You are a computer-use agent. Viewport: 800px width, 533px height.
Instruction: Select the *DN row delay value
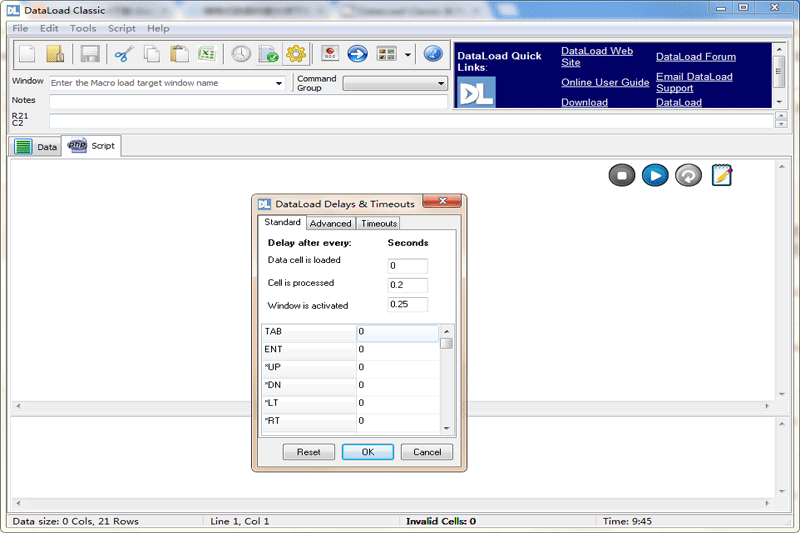pos(397,385)
